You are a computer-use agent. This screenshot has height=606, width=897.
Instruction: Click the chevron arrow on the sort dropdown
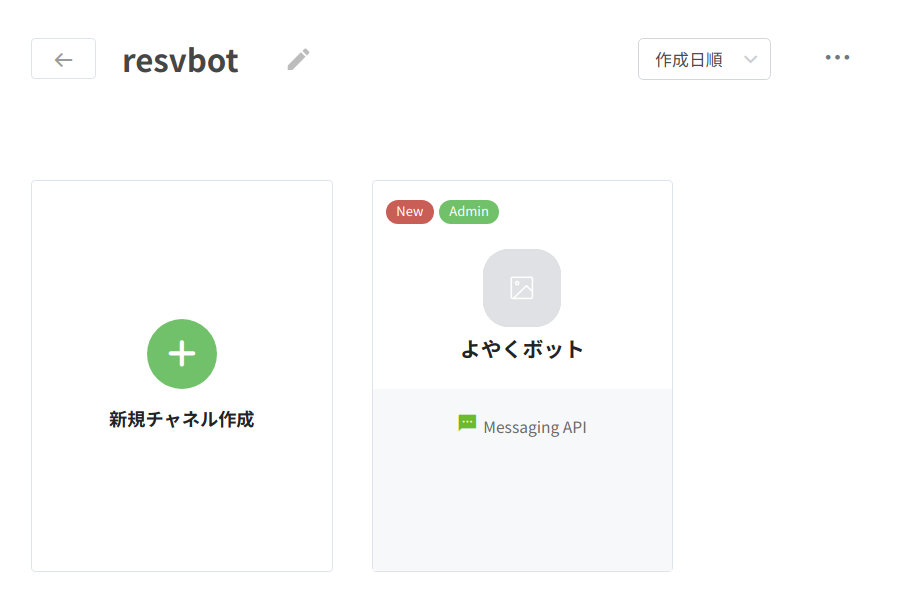pos(750,60)
